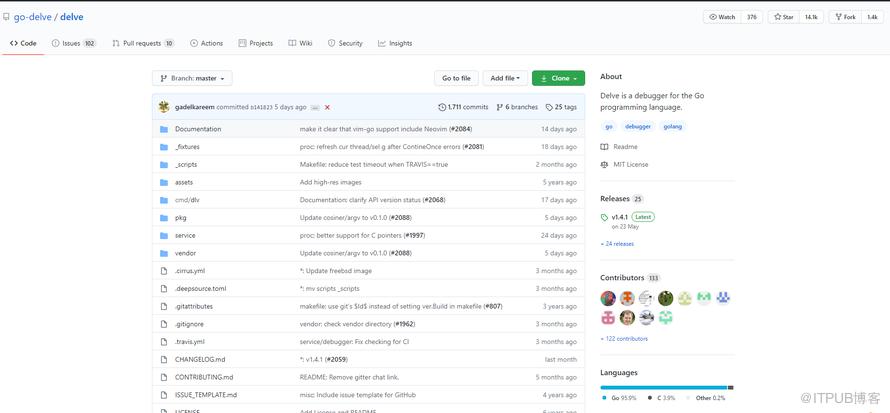This screenshot has width=890, height=413.
Task: Click the CONTRIBUTING.md file icon
Action: [x=164, y=377]
